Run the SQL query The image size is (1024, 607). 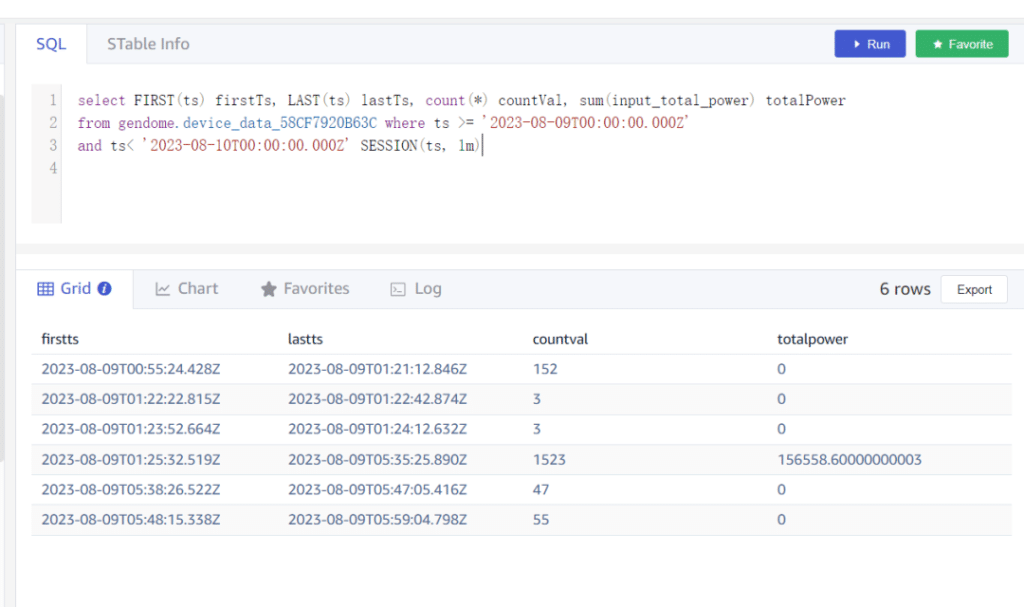(869, 44)
